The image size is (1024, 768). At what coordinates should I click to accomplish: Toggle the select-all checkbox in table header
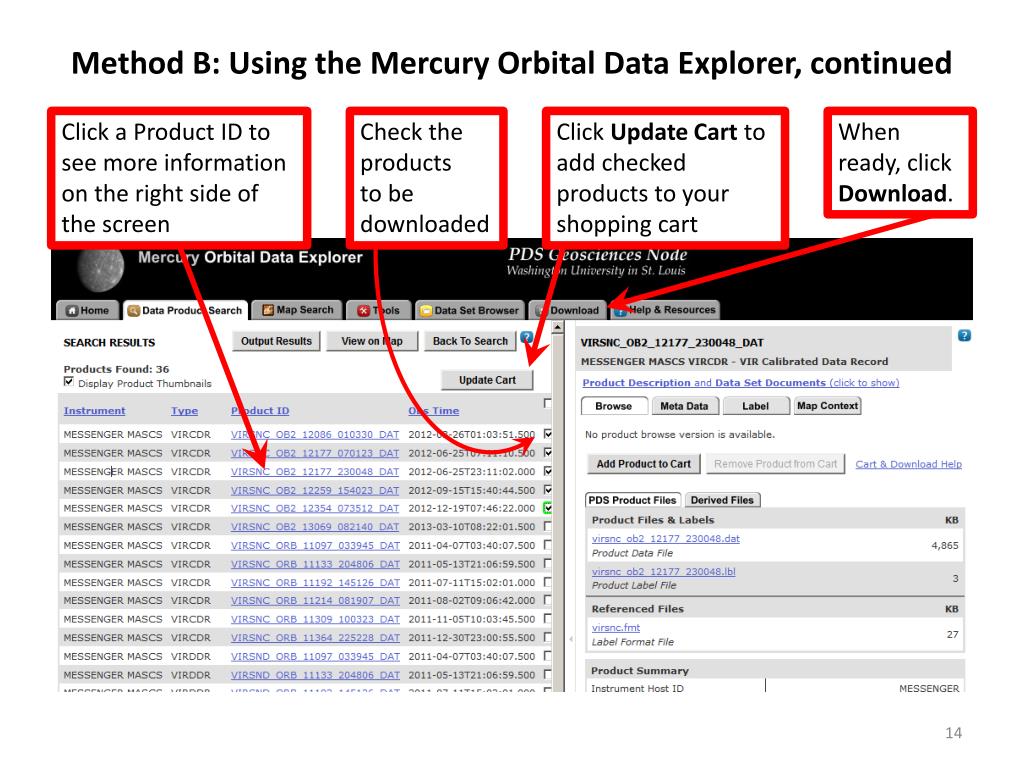pyautogui.click(x=547, y=404)
